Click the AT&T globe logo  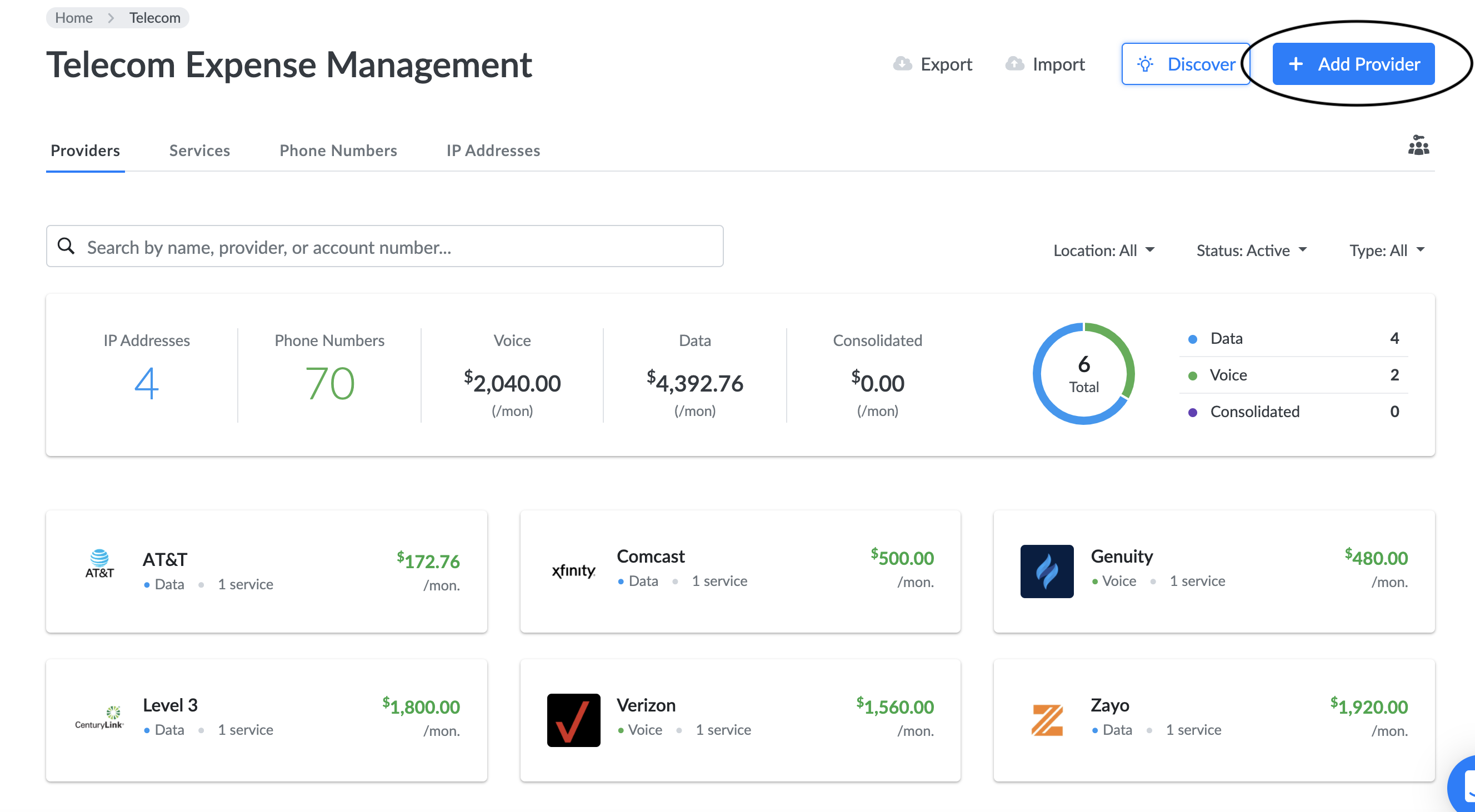point(99,564)
